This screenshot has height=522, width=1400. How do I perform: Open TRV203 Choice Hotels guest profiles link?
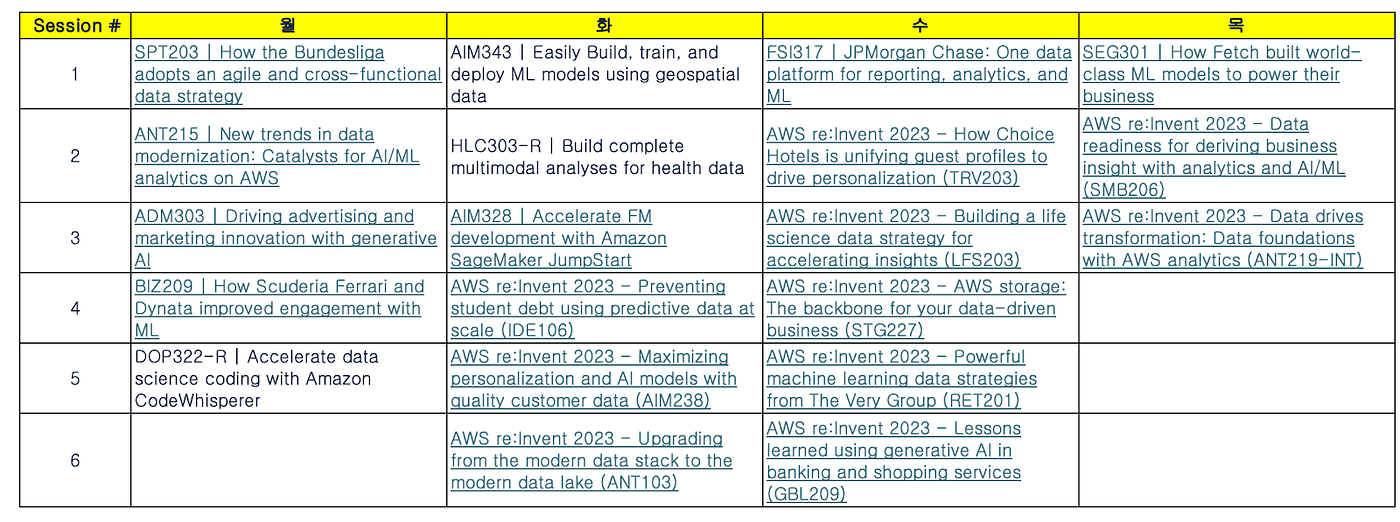tap(910, 156)
